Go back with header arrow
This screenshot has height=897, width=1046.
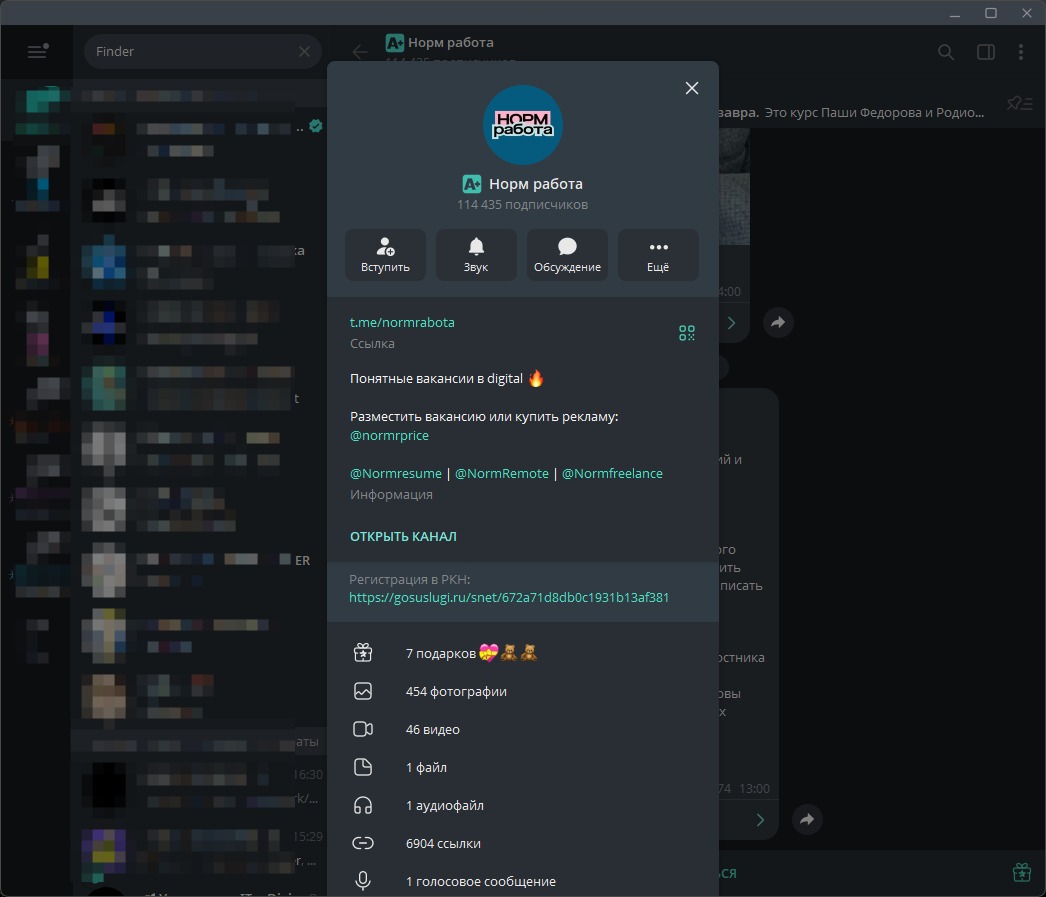360,51
